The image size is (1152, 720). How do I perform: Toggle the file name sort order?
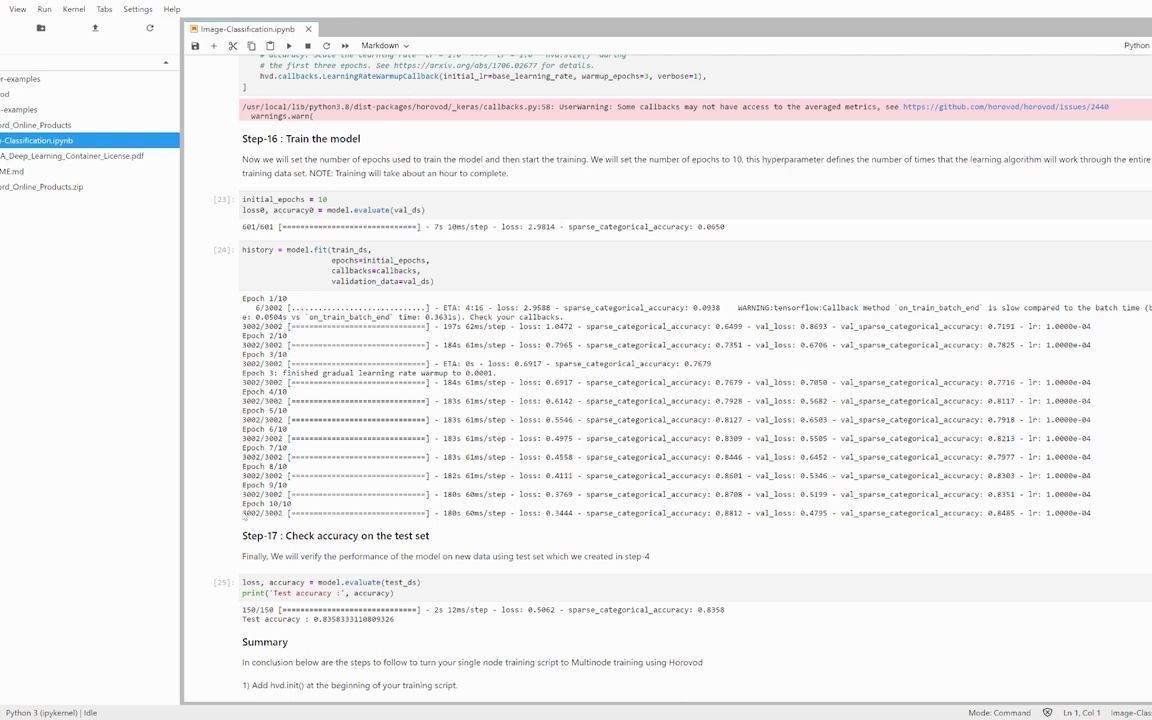pyautogui.click(x=165, y=62)
